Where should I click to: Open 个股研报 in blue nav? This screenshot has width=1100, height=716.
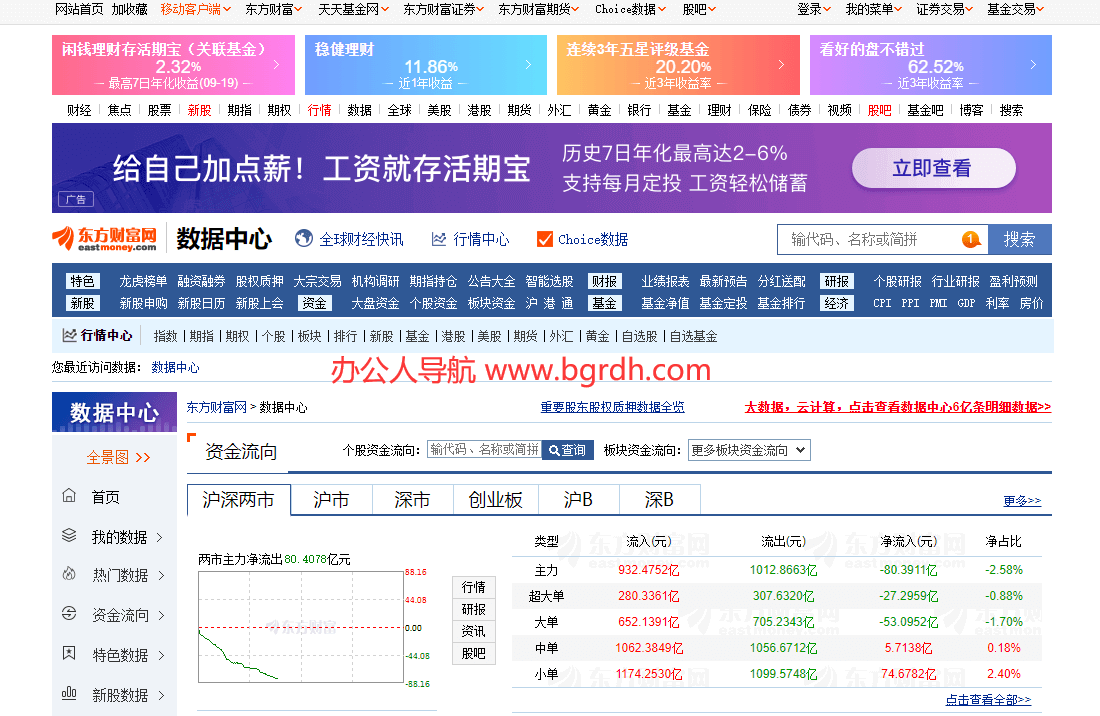pyautogui.click(x=897, y=281)
